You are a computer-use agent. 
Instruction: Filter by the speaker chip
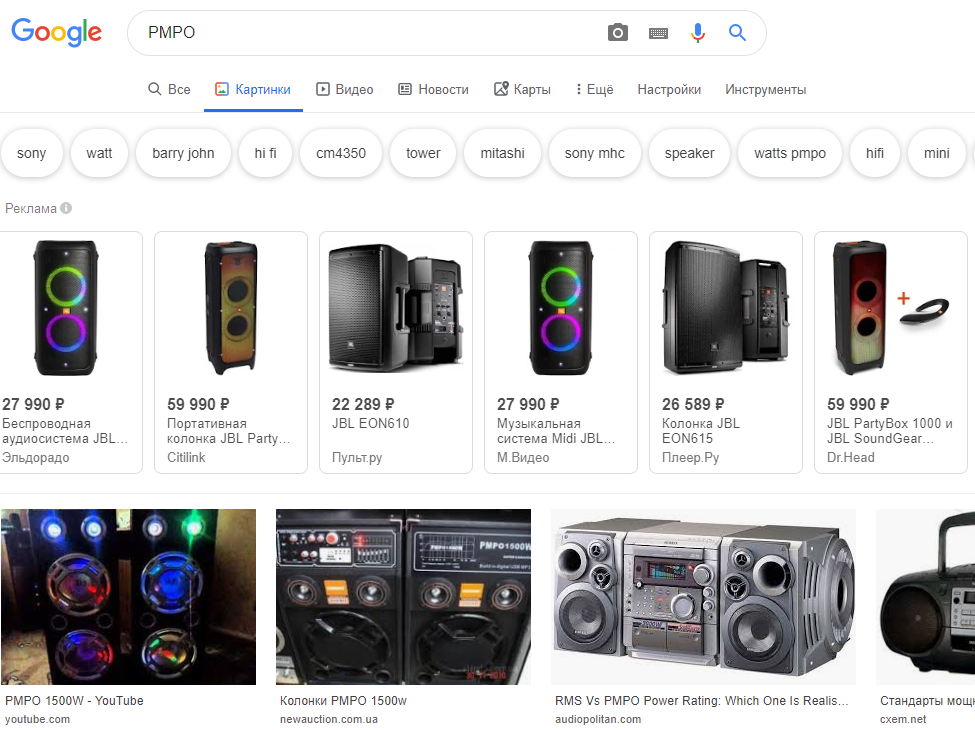pos(690,153)
